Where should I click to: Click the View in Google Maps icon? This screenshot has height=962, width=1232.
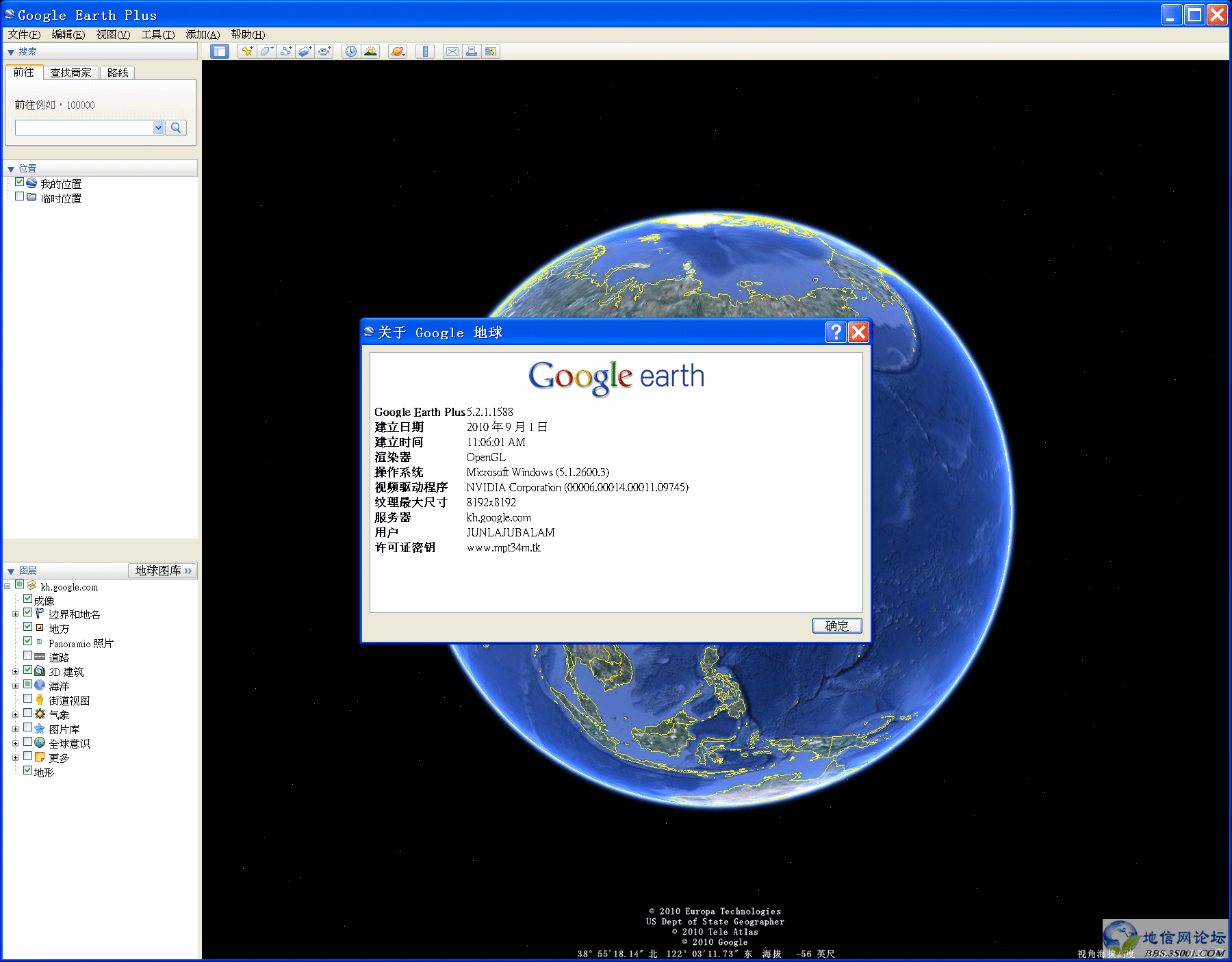point(491,51)
